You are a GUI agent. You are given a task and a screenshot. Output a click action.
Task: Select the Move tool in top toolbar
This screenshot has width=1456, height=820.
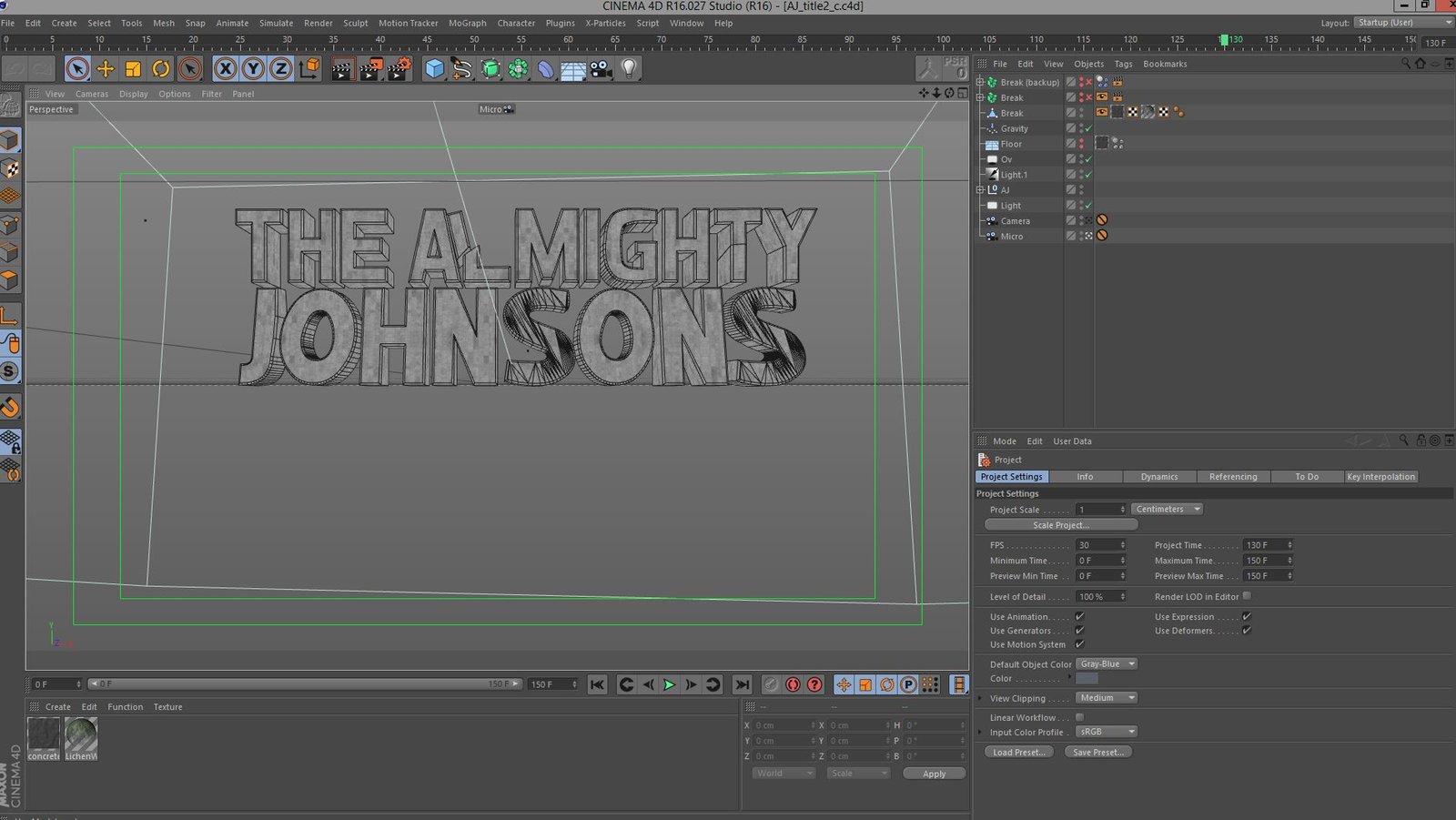click(x=106, y=69)
